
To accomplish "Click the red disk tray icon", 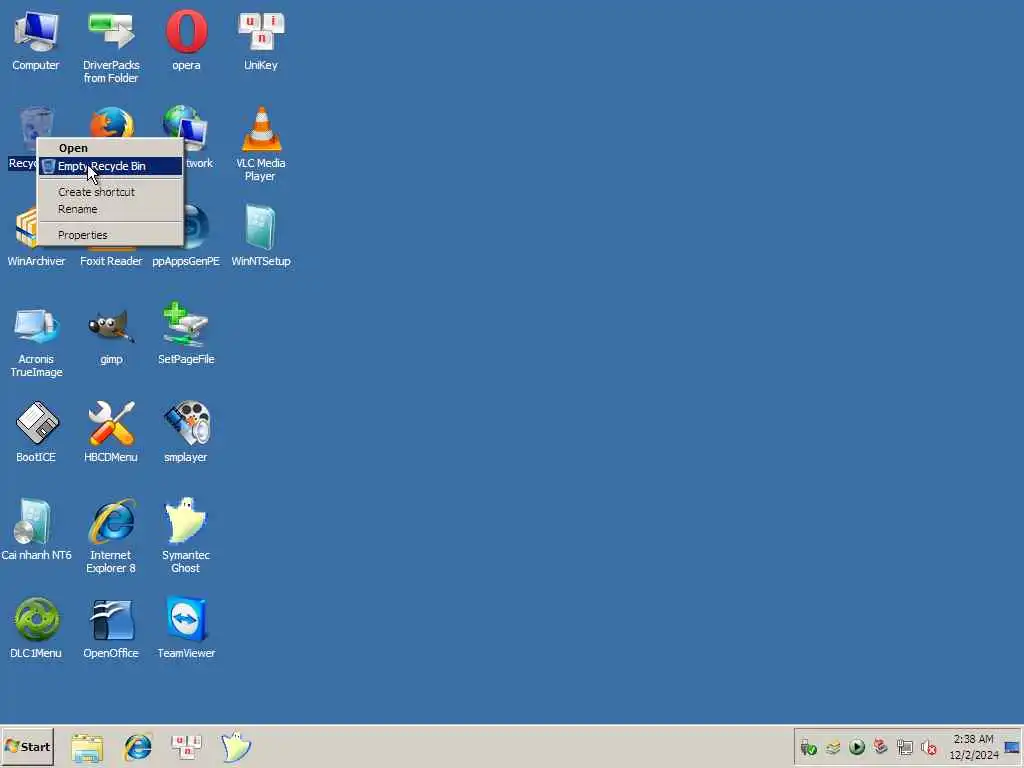I will coord(880,746).
